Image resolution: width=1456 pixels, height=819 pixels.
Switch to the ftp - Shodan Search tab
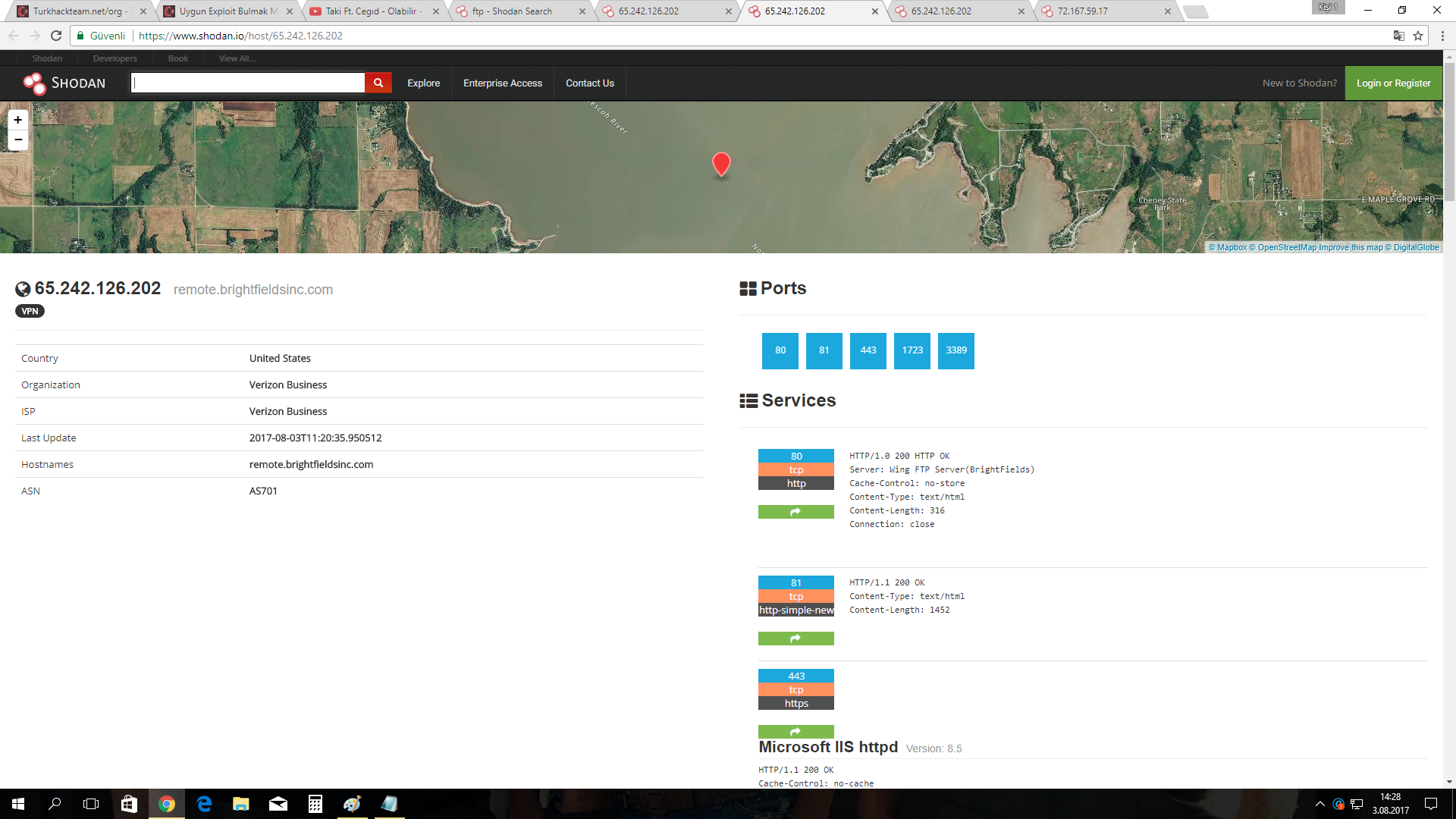click(519, 11)
